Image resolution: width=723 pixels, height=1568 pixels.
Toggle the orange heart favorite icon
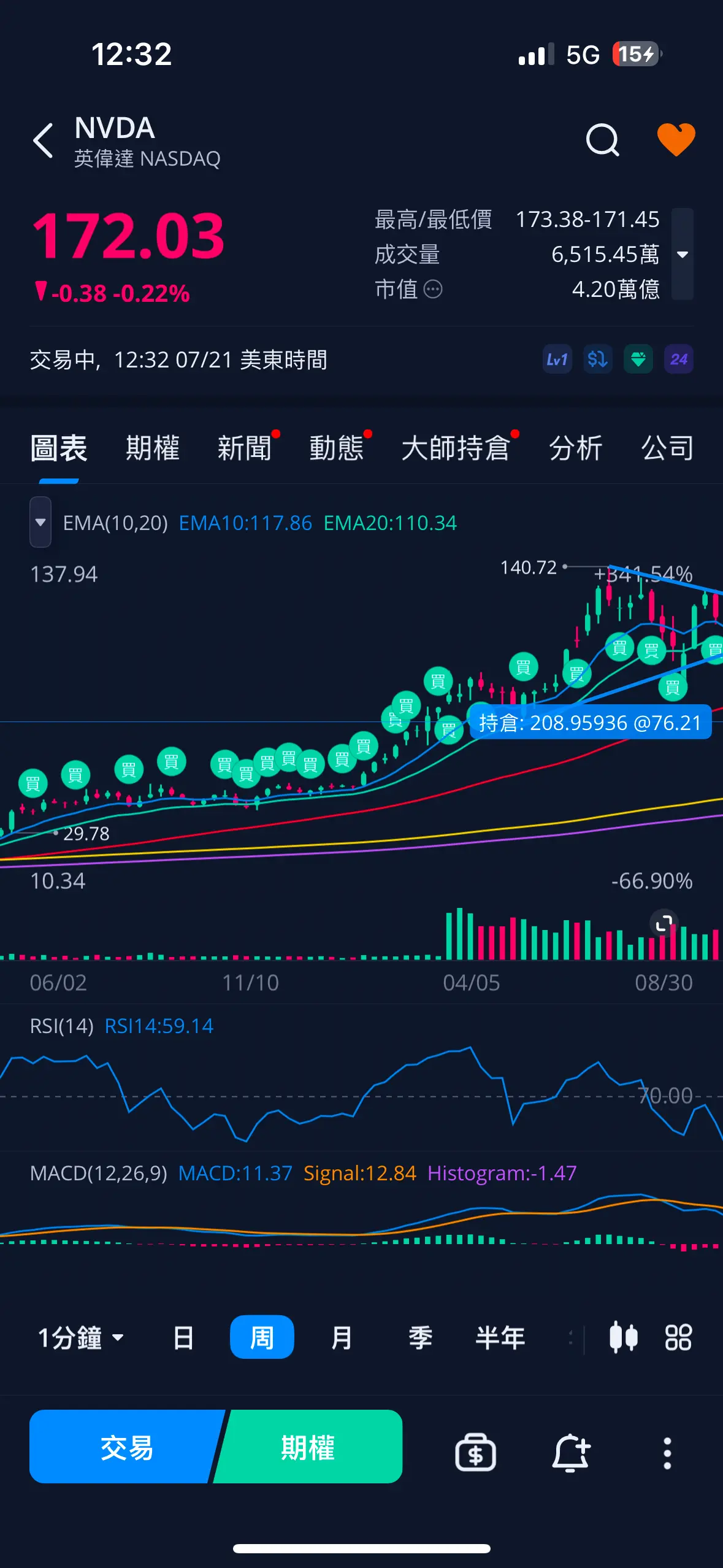676,139
